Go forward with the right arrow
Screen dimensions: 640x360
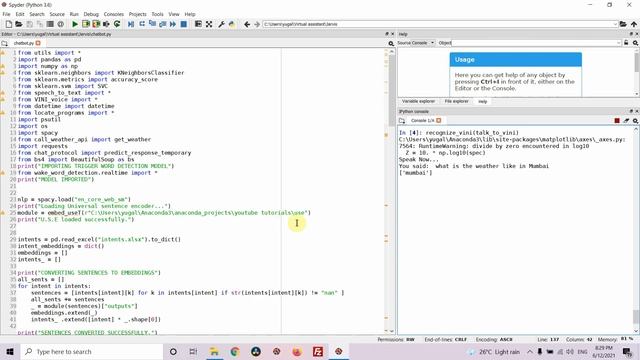[x=257, y=24]
